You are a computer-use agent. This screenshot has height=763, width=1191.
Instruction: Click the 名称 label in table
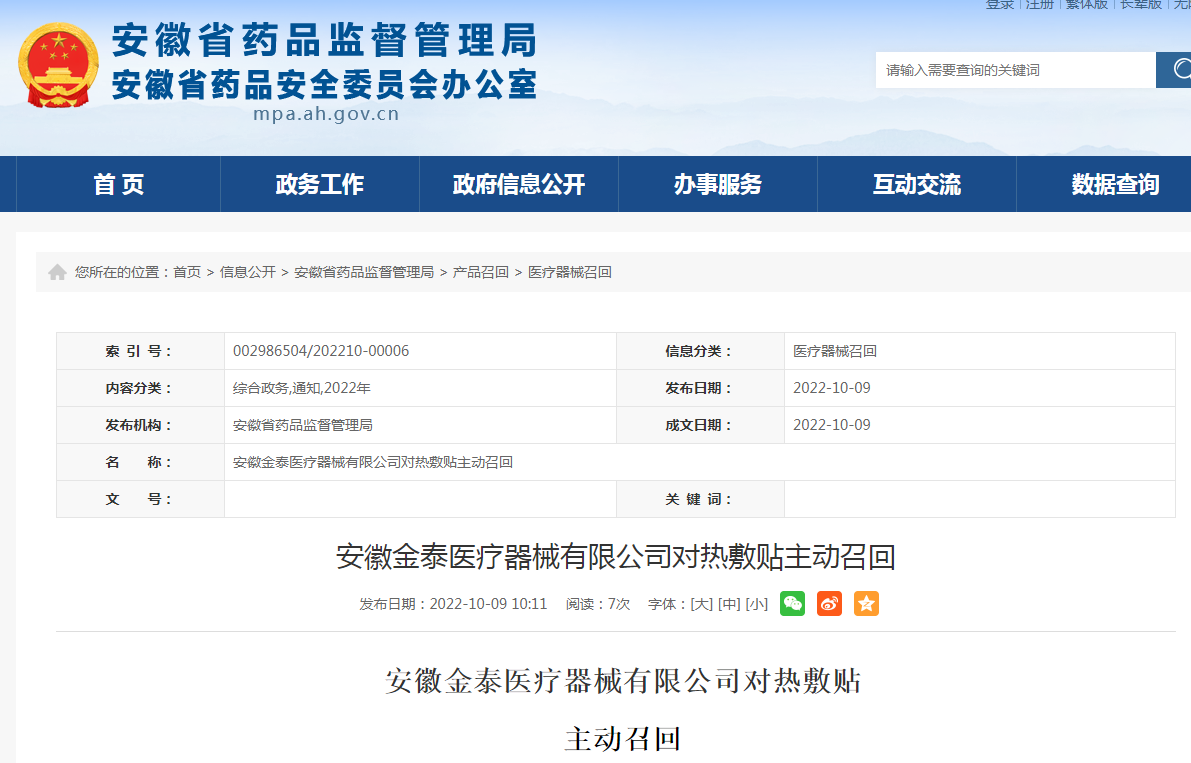[x=140, y=462]
